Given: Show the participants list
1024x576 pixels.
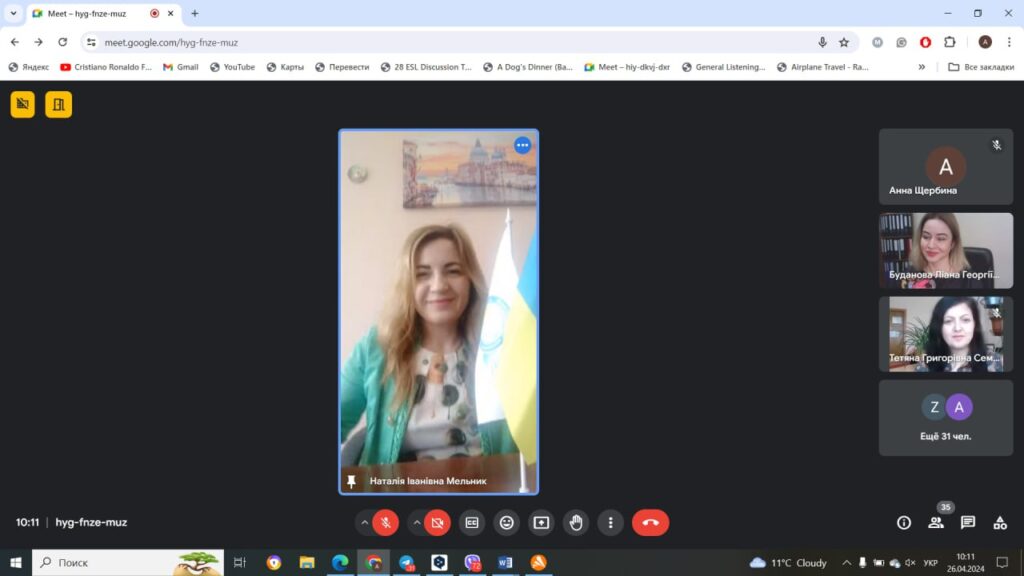Looking at the screenshot, I should [x=936, y=522].
